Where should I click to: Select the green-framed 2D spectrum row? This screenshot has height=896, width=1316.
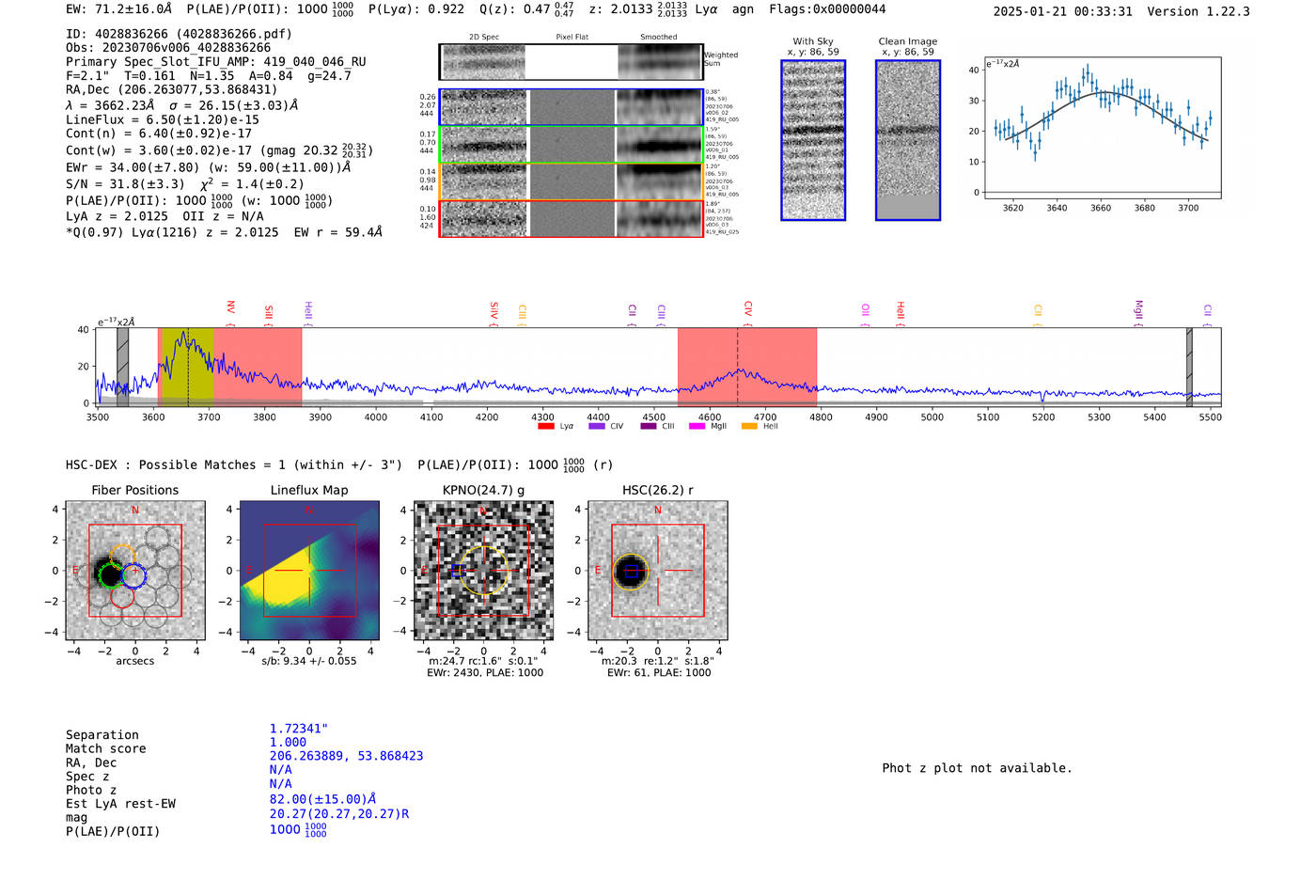point(572,145)
